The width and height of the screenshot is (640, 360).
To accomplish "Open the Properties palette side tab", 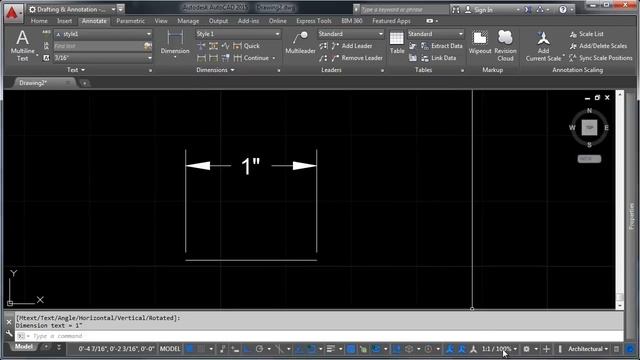I will pos(632,216).
